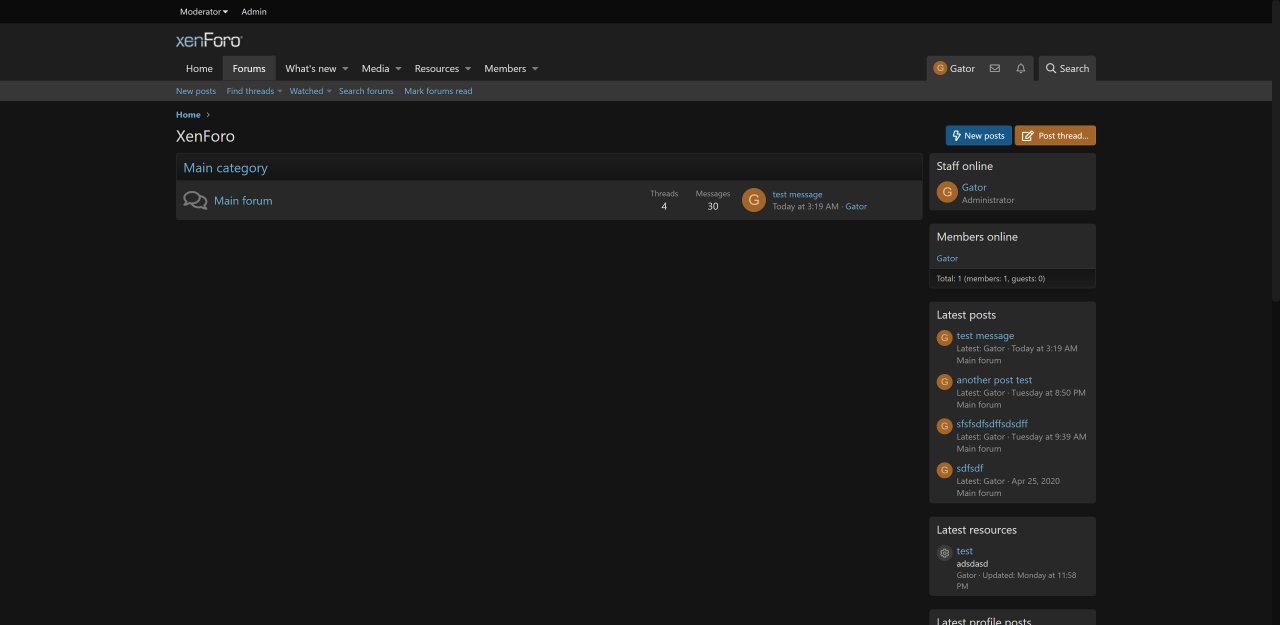Click the New posts sub-navigation link
This screenshot has width=1280, height=625.
click(x=196, y=91)
